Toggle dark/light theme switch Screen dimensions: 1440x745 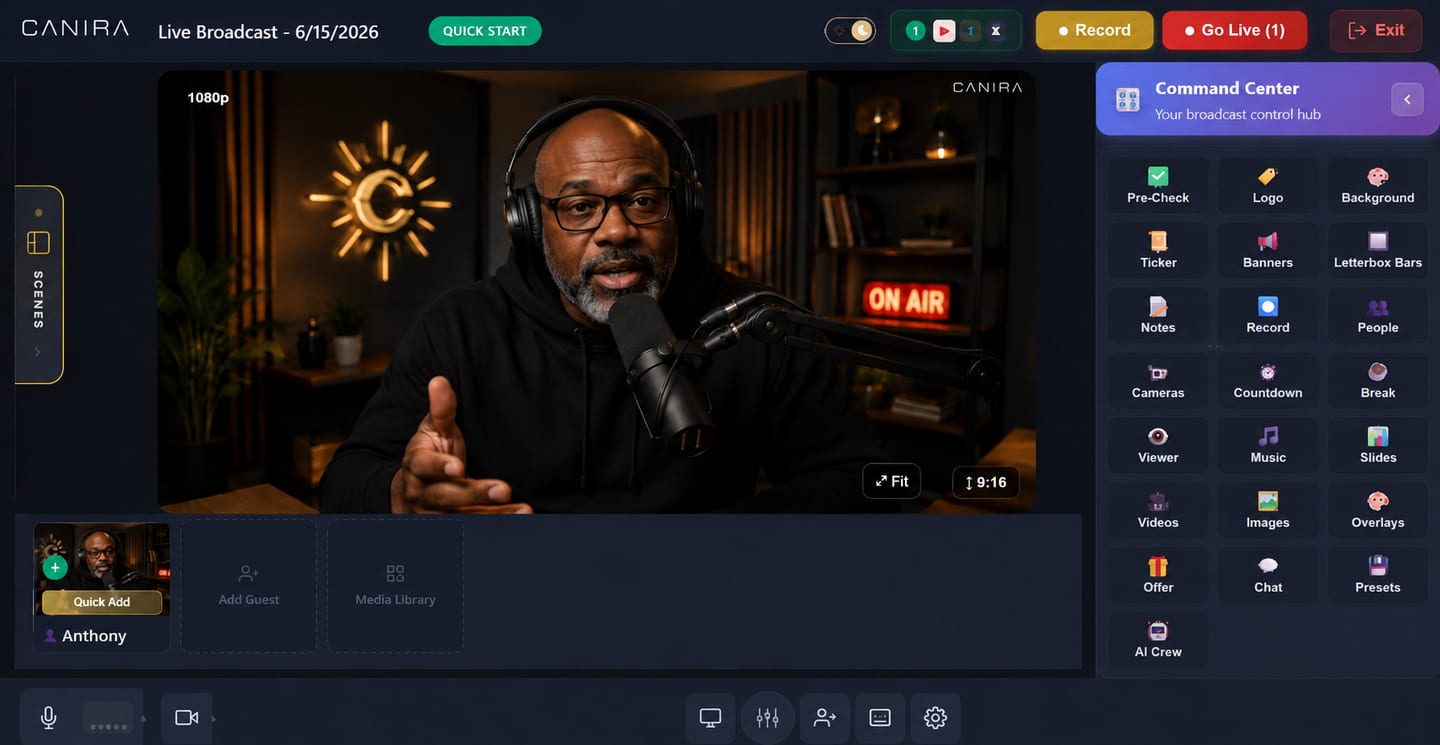[x=850, y=31]
